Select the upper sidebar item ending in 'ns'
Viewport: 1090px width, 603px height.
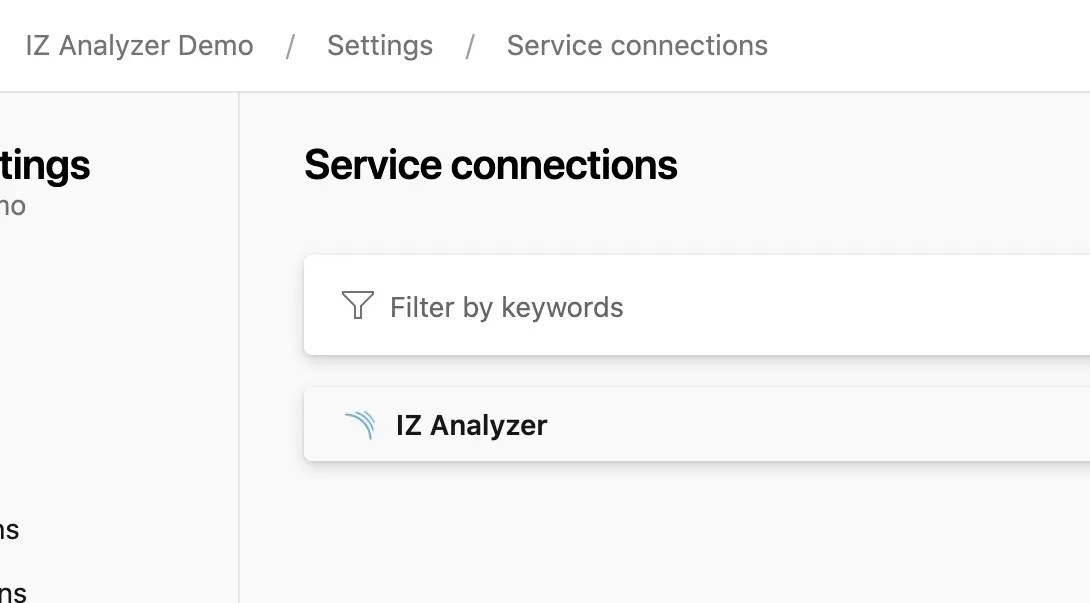(x=9, y=530)
